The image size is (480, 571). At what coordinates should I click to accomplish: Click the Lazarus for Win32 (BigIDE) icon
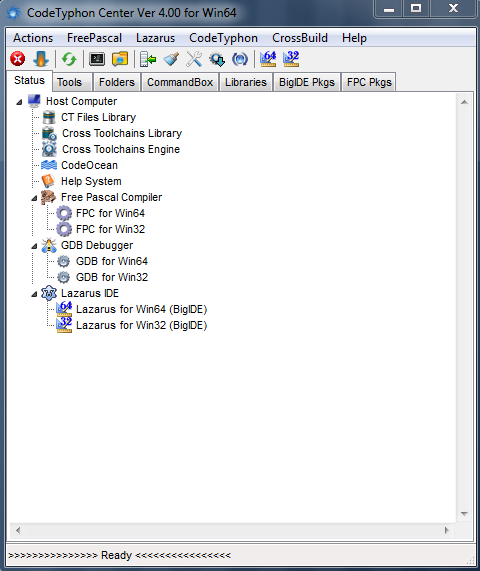[64, 325]
